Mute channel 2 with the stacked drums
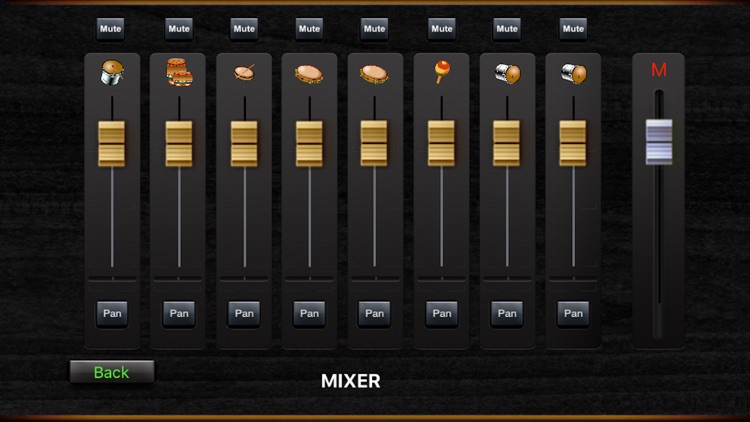 179,29
